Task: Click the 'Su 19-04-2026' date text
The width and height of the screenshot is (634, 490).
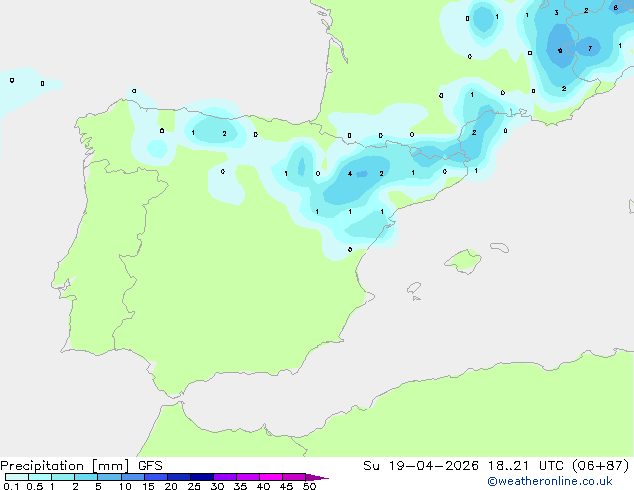Action: 421,466
